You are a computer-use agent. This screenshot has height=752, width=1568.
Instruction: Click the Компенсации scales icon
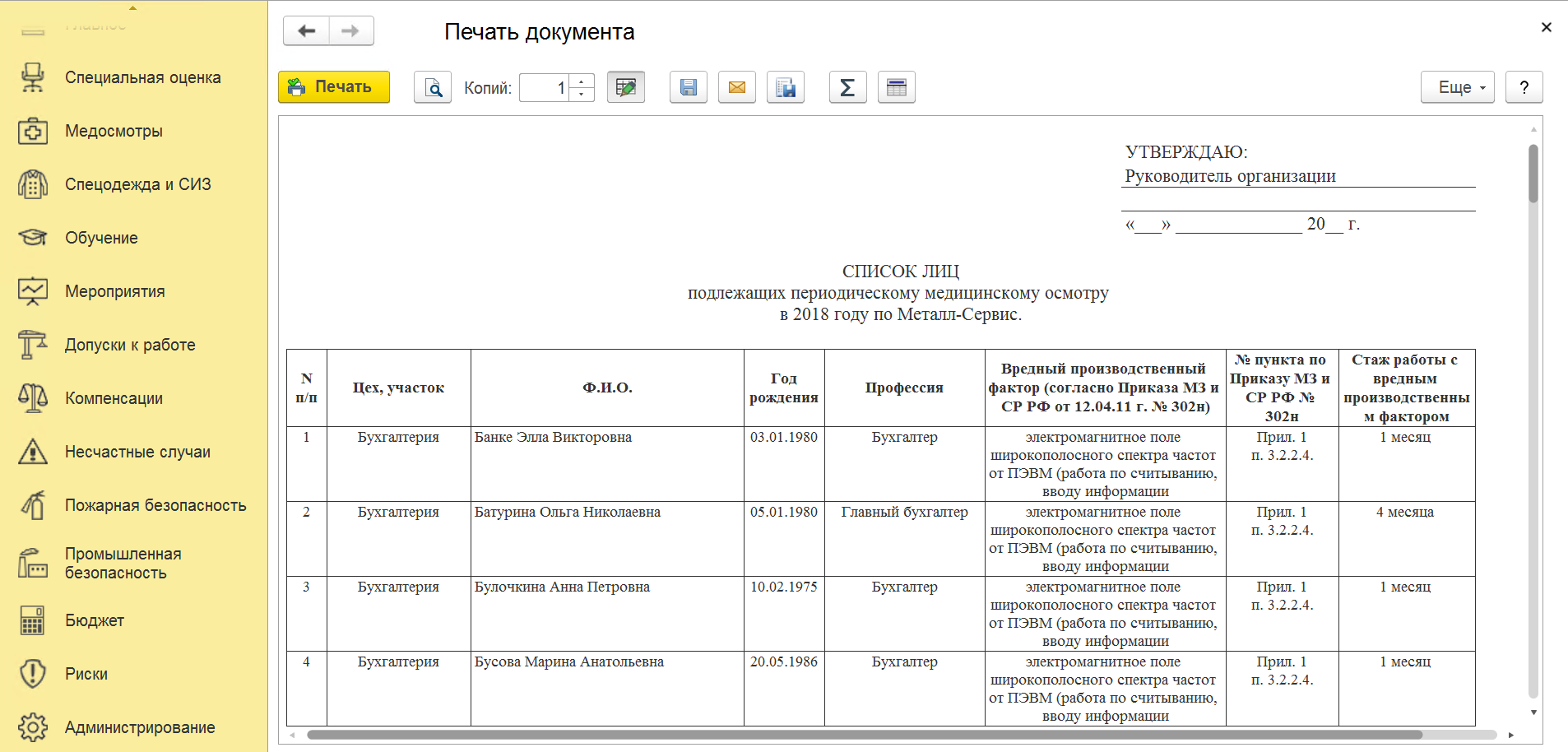coord(33,398)
